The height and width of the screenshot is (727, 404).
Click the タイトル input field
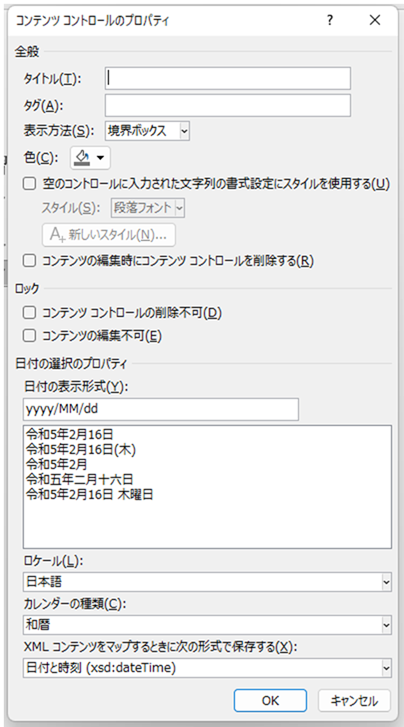pos(228,78)
